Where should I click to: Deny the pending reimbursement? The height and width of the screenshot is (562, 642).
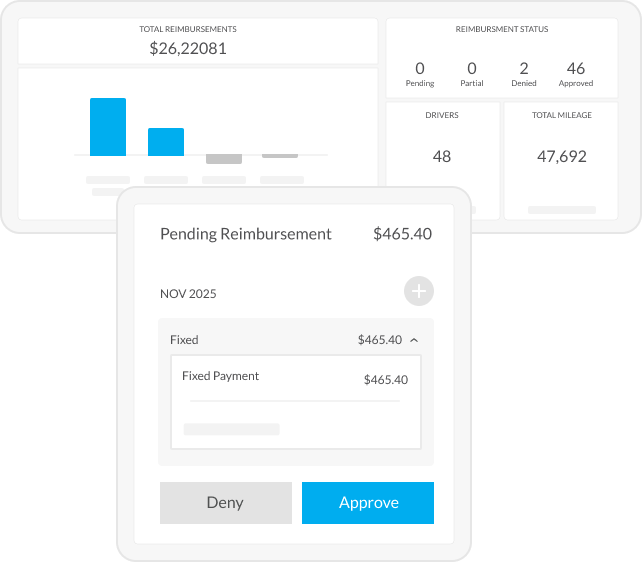[225, 503]
